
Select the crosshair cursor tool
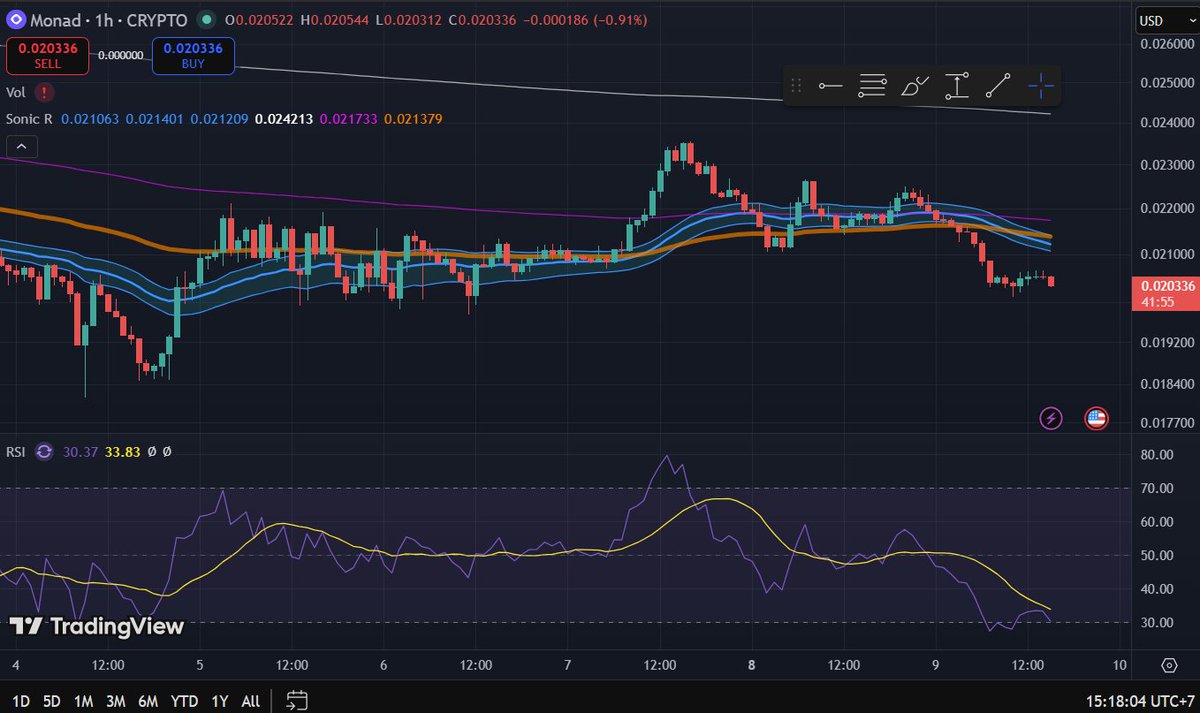(1041, 87)
